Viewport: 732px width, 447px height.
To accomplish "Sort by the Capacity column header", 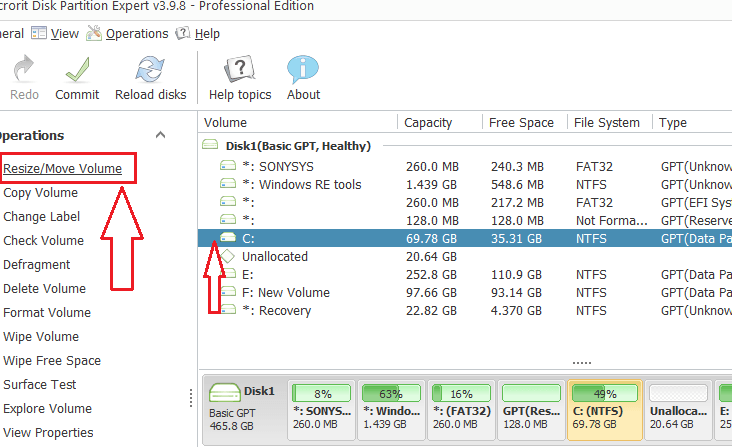I will (440, 123).
